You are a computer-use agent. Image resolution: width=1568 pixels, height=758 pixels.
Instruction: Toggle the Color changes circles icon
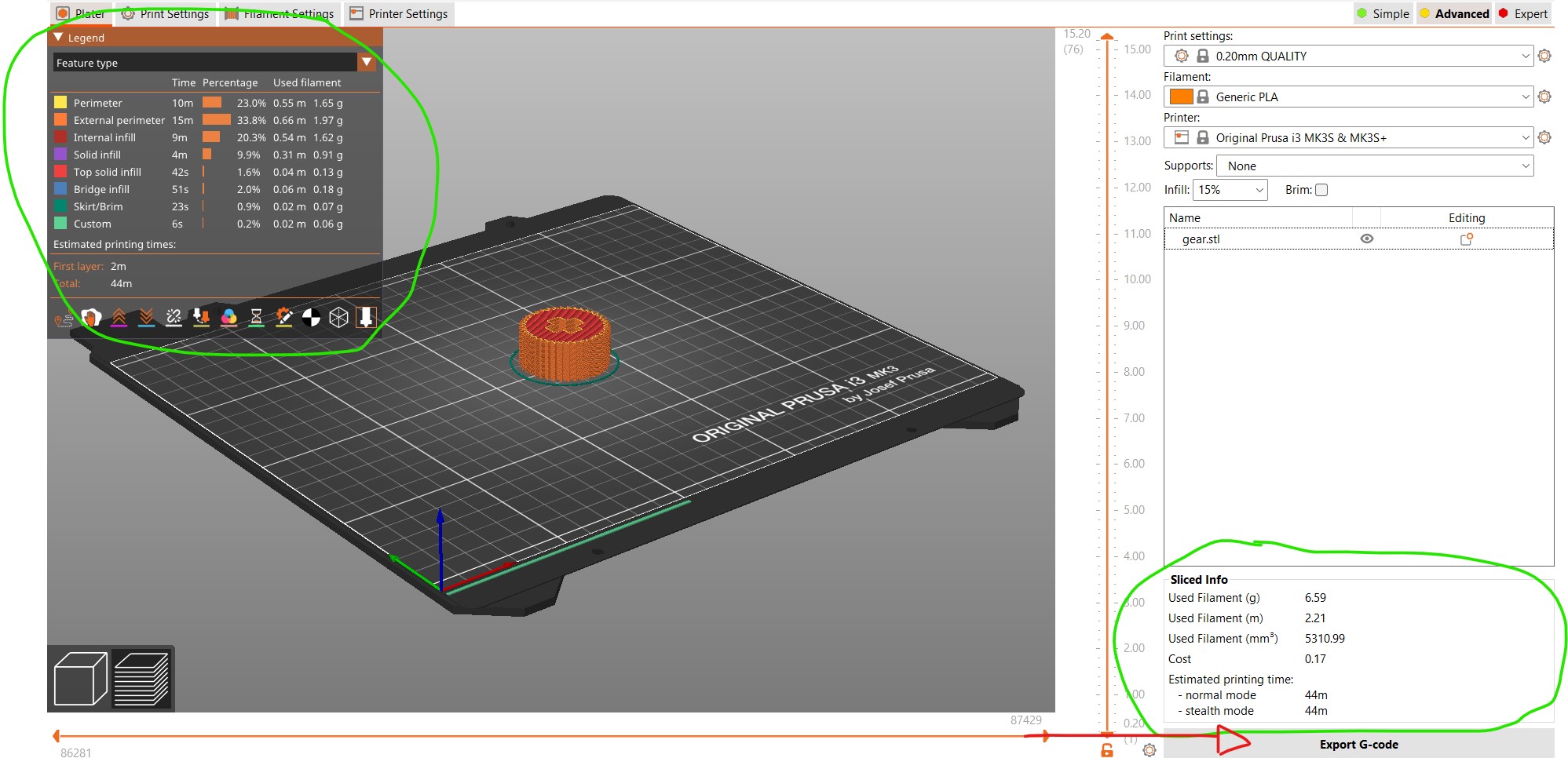tap(228, 317)
